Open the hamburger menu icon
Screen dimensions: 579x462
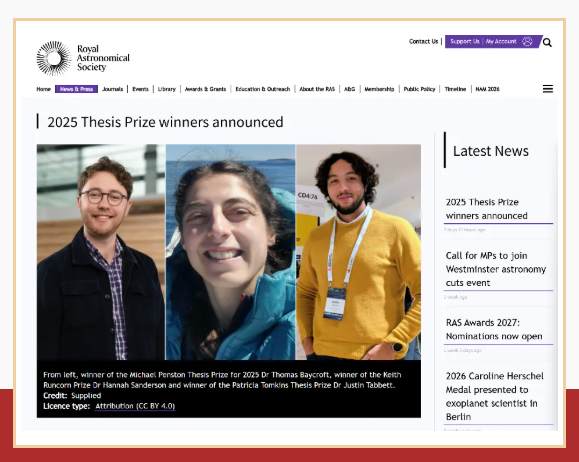pyautogui.click(x=548, y=89)
